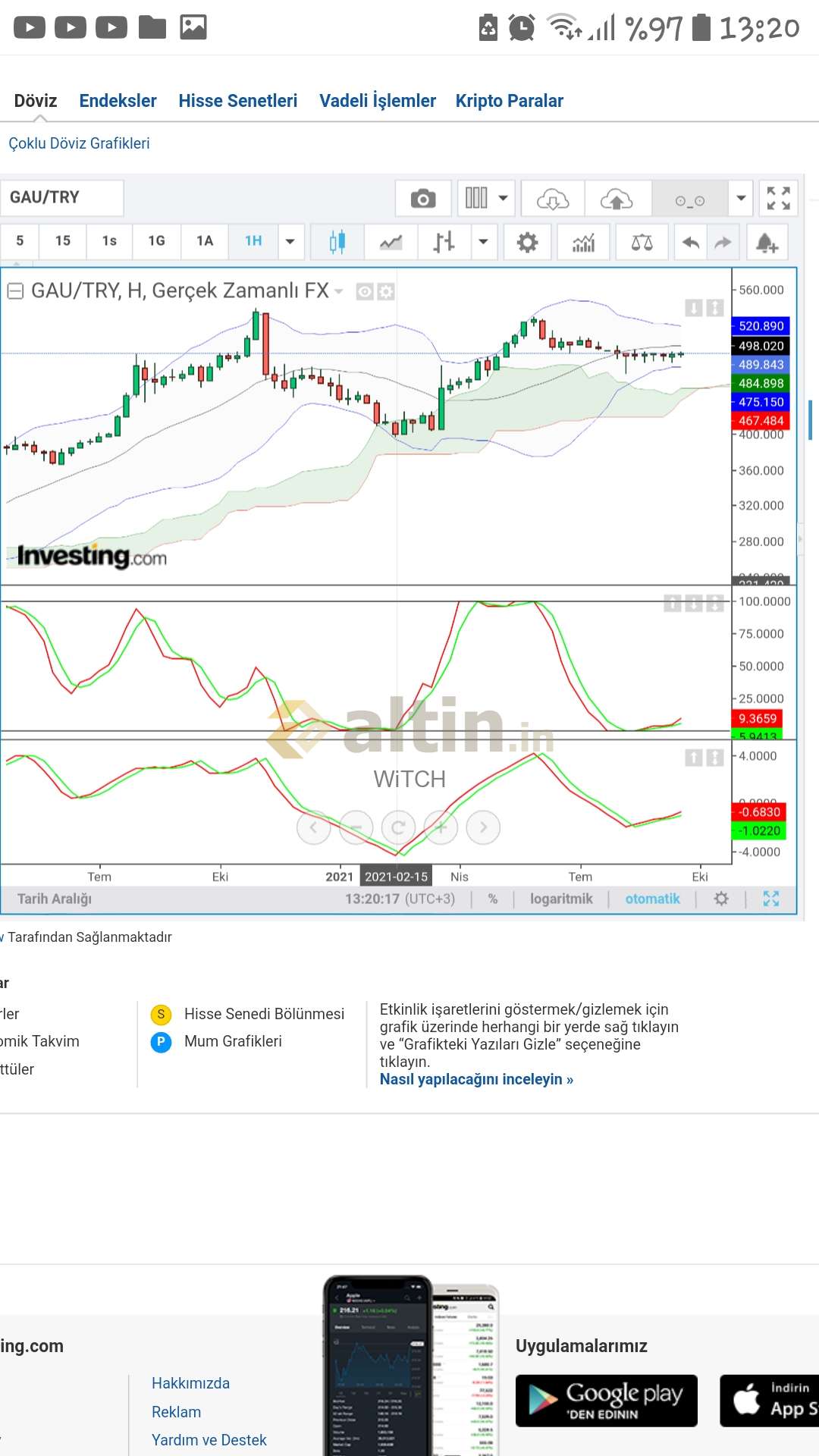Select the 5 minute timeframe
This screenshot has width=819, height=1456.
(20, 241)
